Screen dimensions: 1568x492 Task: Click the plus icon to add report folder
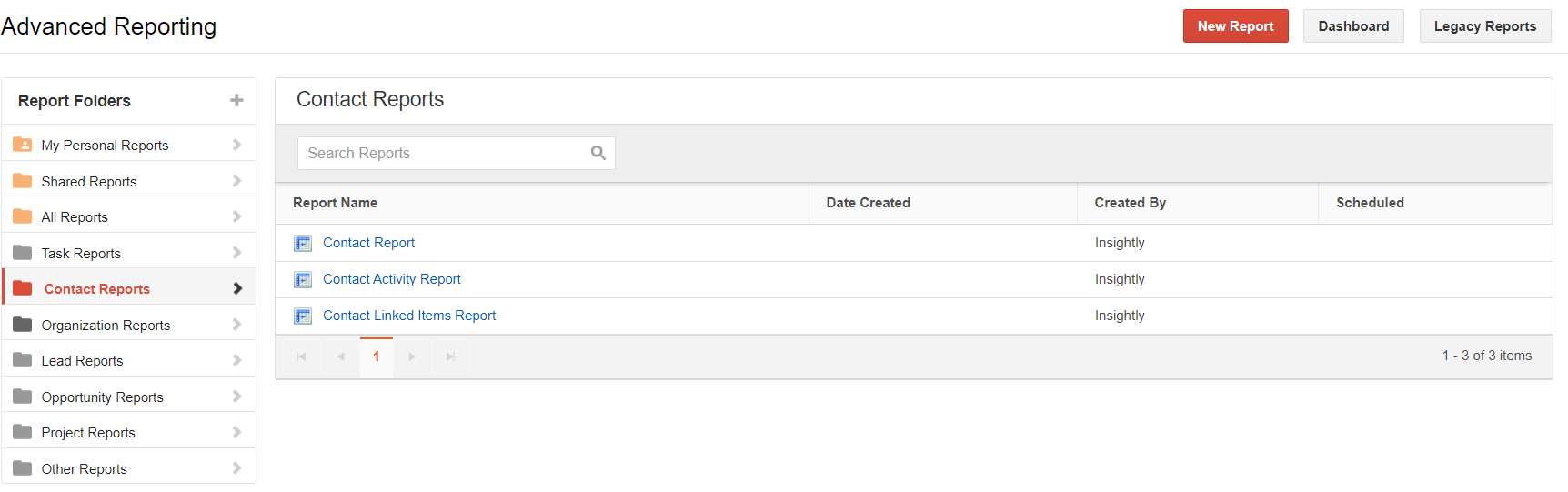point(236,100)
